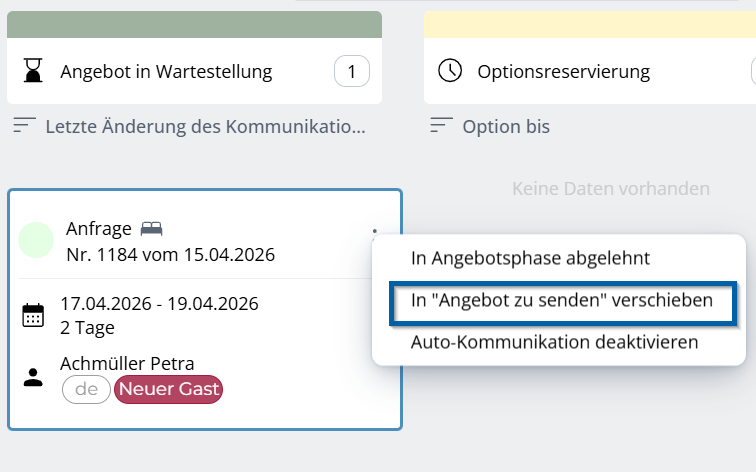The image size is (756, 472).
Task: Open sorting by Letzte Änderung des Kommunikation
Action: [205, 127]
